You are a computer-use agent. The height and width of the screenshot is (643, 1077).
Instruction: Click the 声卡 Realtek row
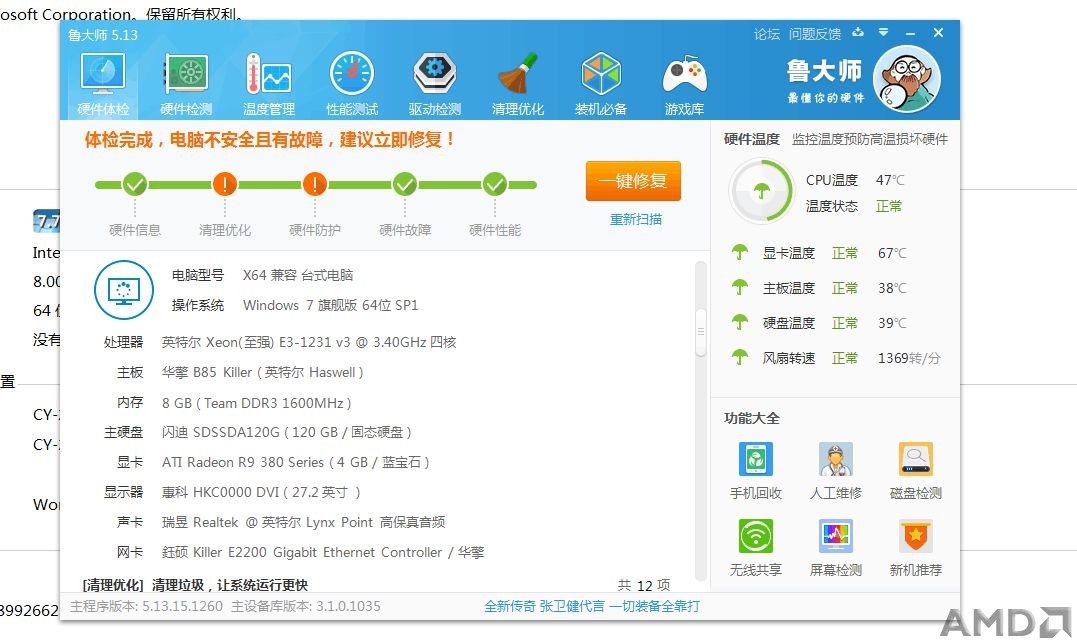[x=280, y=522]
